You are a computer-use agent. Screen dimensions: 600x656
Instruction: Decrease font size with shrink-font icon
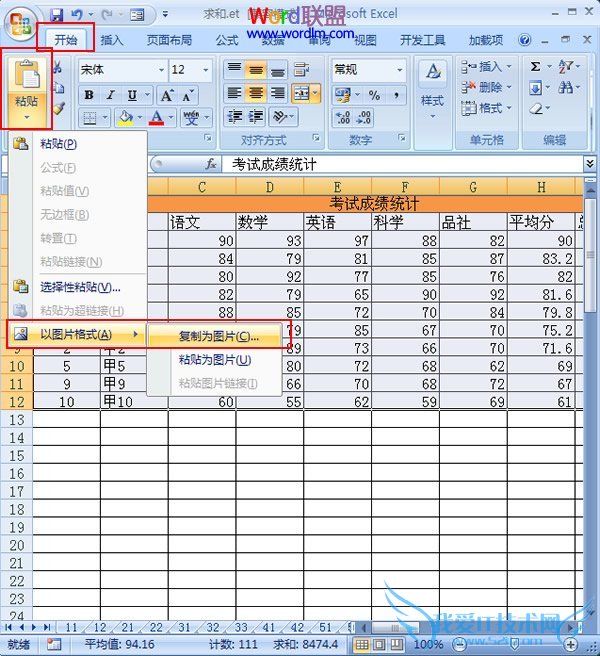point(188,96)
